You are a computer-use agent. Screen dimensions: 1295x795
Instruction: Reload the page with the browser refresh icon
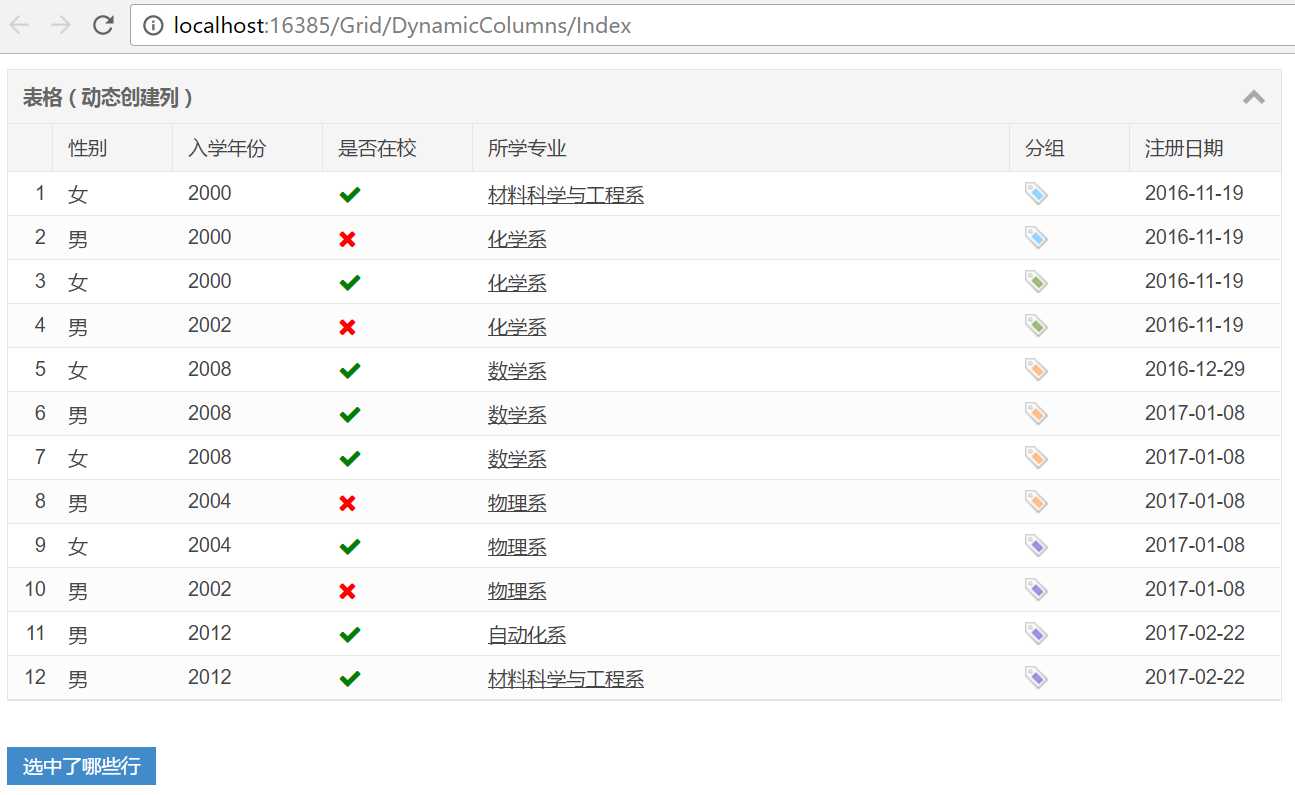[x=102, y=25]
